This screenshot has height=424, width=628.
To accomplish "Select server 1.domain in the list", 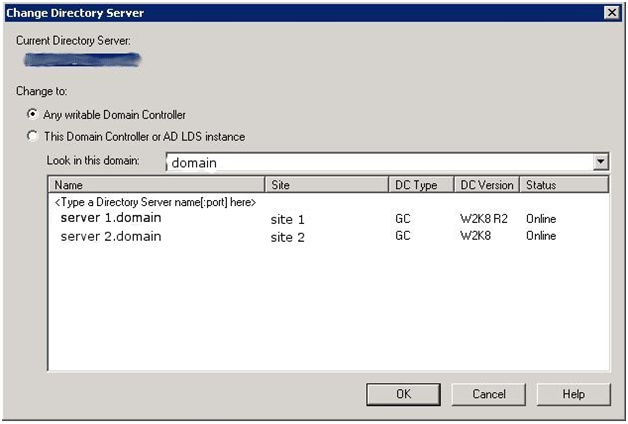I will (110, 218).
